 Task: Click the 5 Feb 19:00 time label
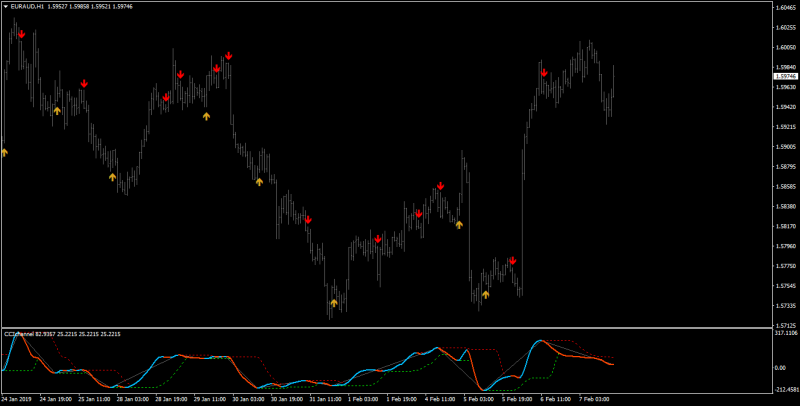(x=518, y=399)
